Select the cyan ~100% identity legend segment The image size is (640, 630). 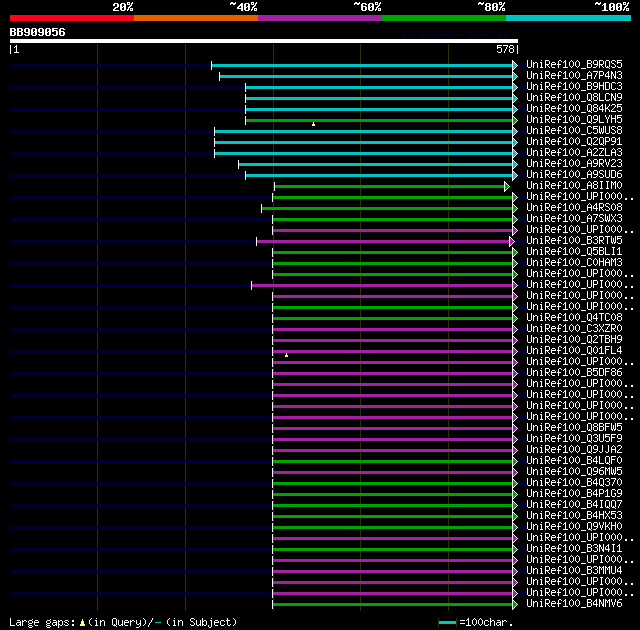[569, 18]
